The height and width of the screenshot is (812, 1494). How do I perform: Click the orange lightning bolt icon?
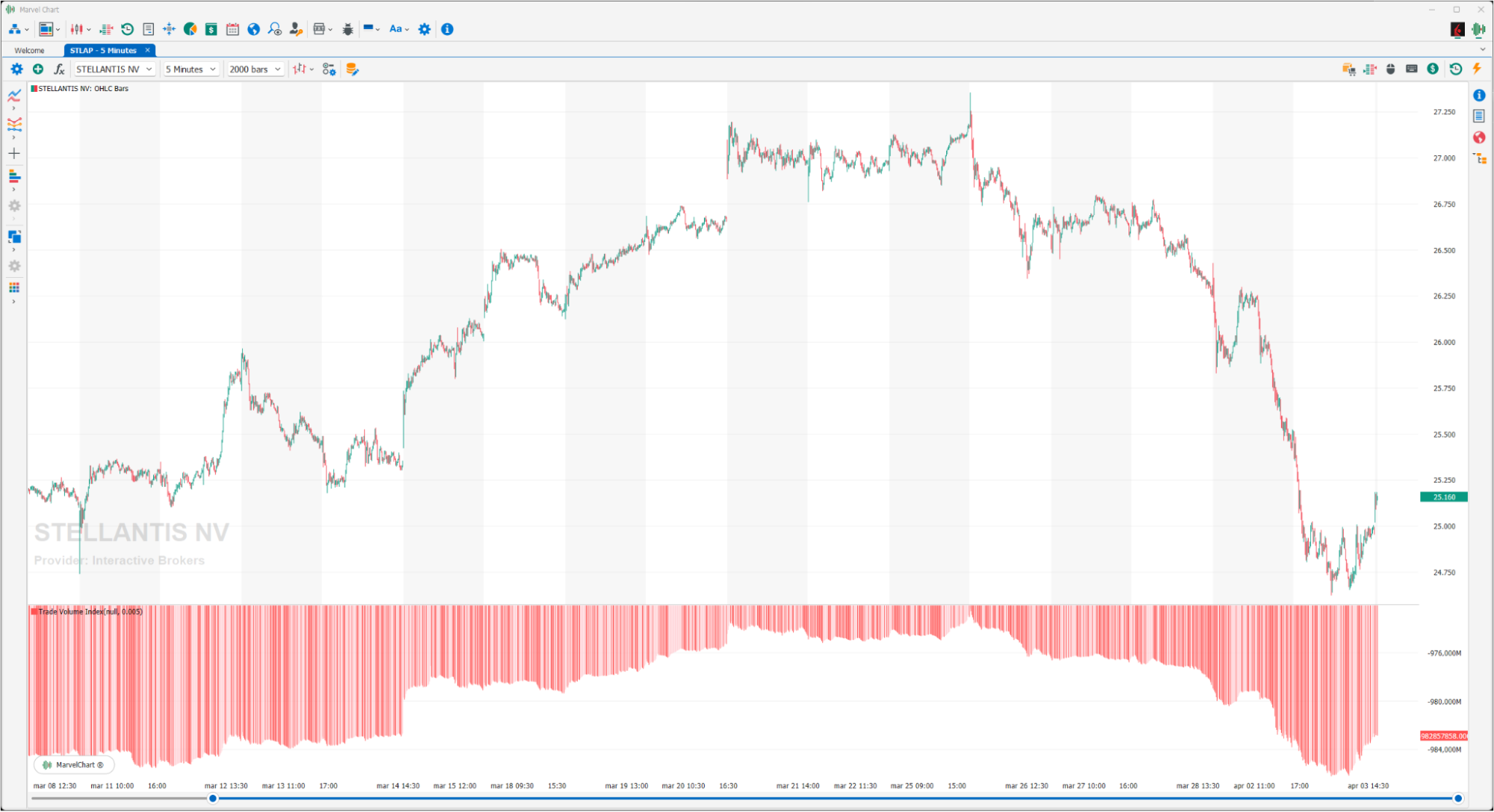pos(1476,69)
